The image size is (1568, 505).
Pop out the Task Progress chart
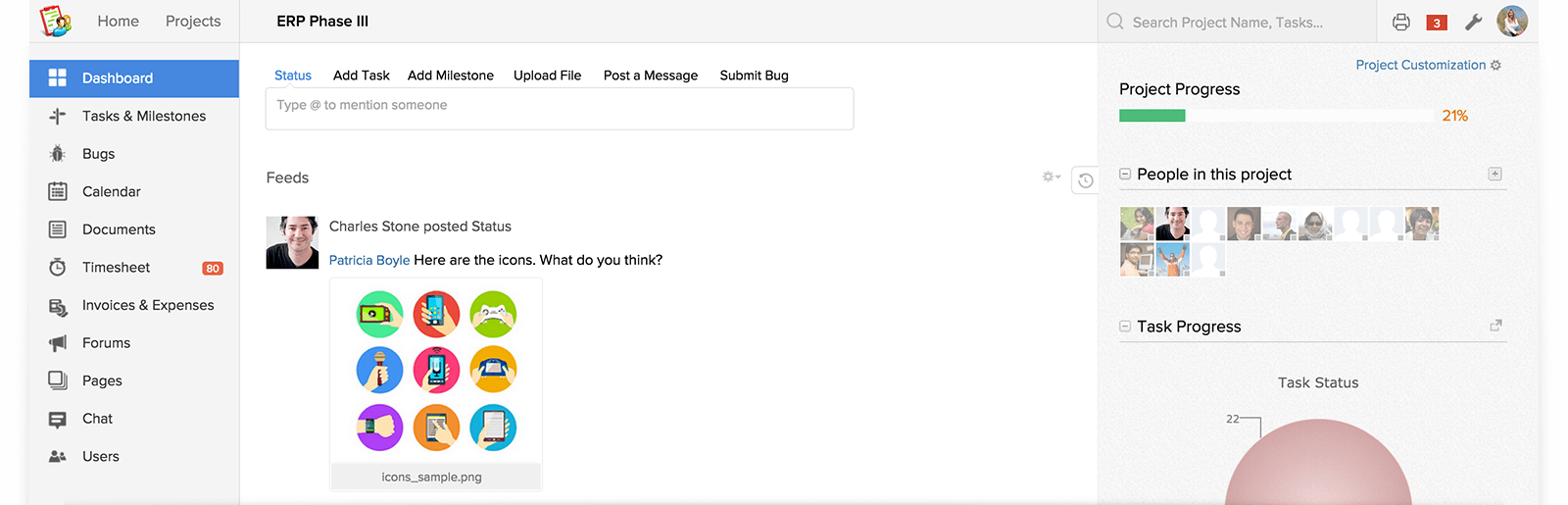click(x=1495, y=326)
